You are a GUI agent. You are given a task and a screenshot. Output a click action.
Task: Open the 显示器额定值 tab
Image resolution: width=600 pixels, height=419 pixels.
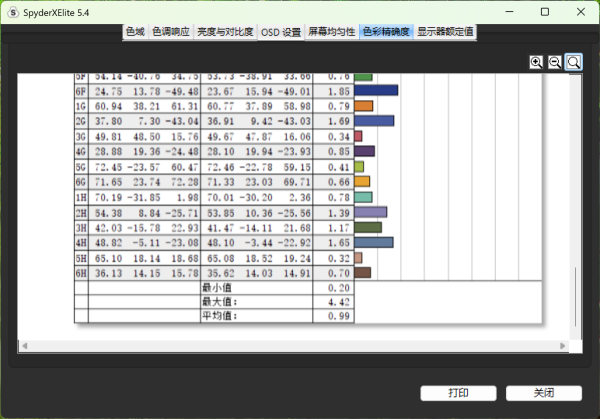coord(445,32)
